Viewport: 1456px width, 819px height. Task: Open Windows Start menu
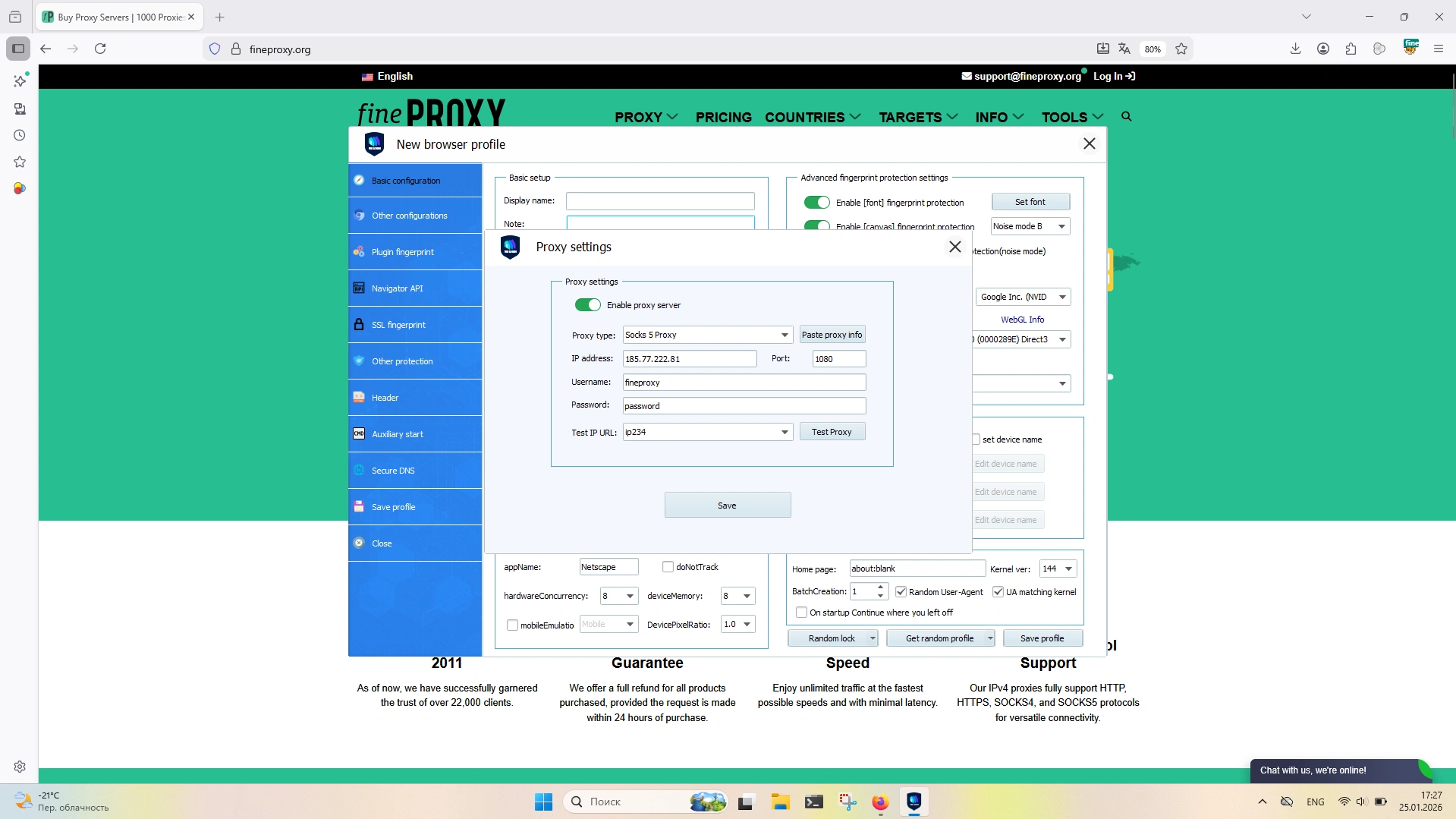coord(544,802)
